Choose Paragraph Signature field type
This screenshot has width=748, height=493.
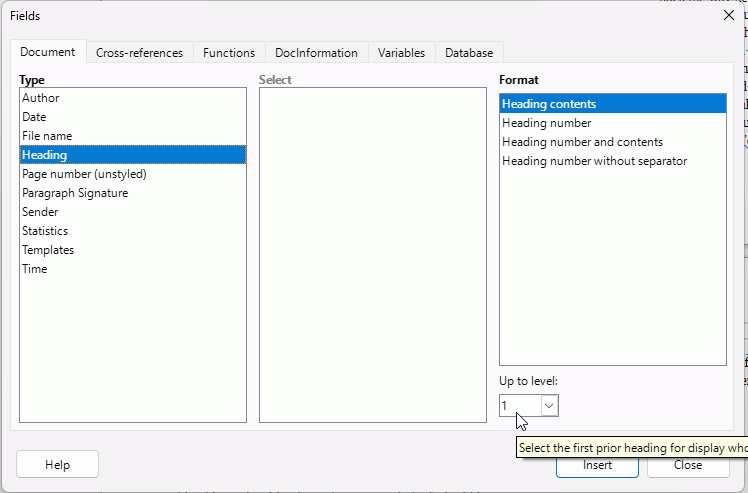(x=75, y=193)
